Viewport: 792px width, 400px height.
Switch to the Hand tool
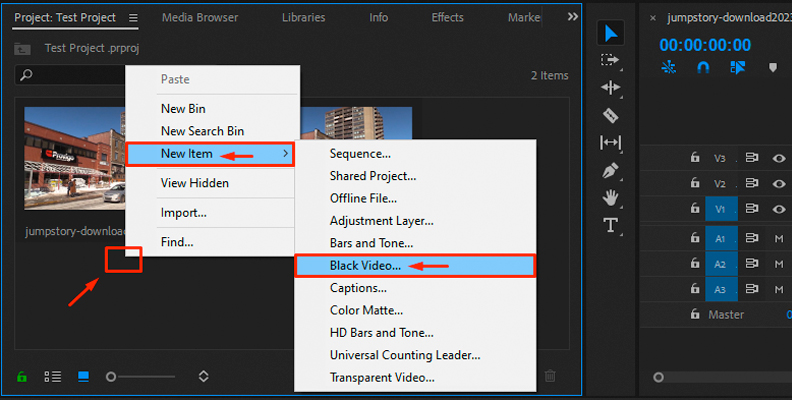[611, 198]
